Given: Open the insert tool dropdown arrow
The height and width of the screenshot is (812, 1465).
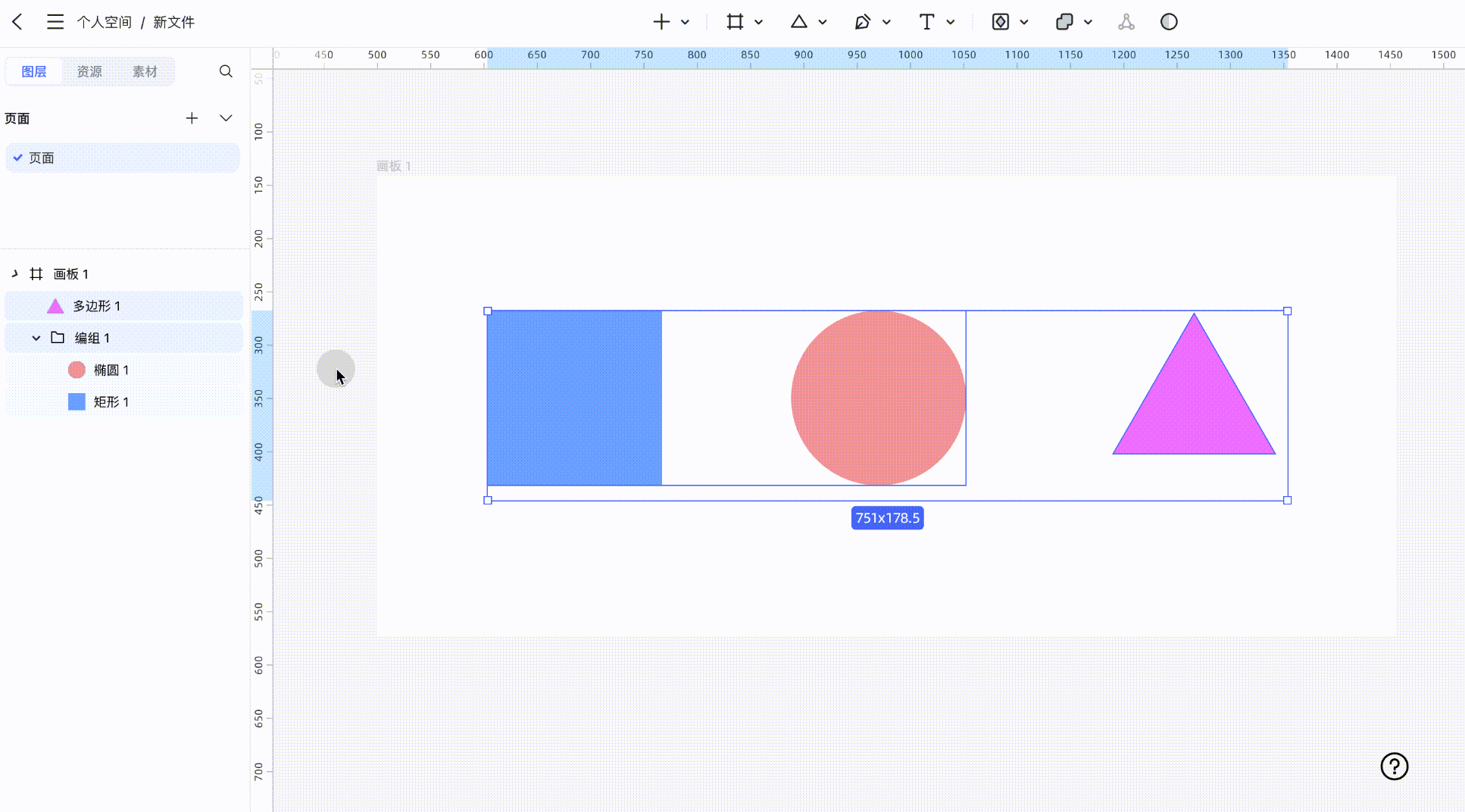Looking at the screenshot, I should pyautogui.click(x=685, y=22).
